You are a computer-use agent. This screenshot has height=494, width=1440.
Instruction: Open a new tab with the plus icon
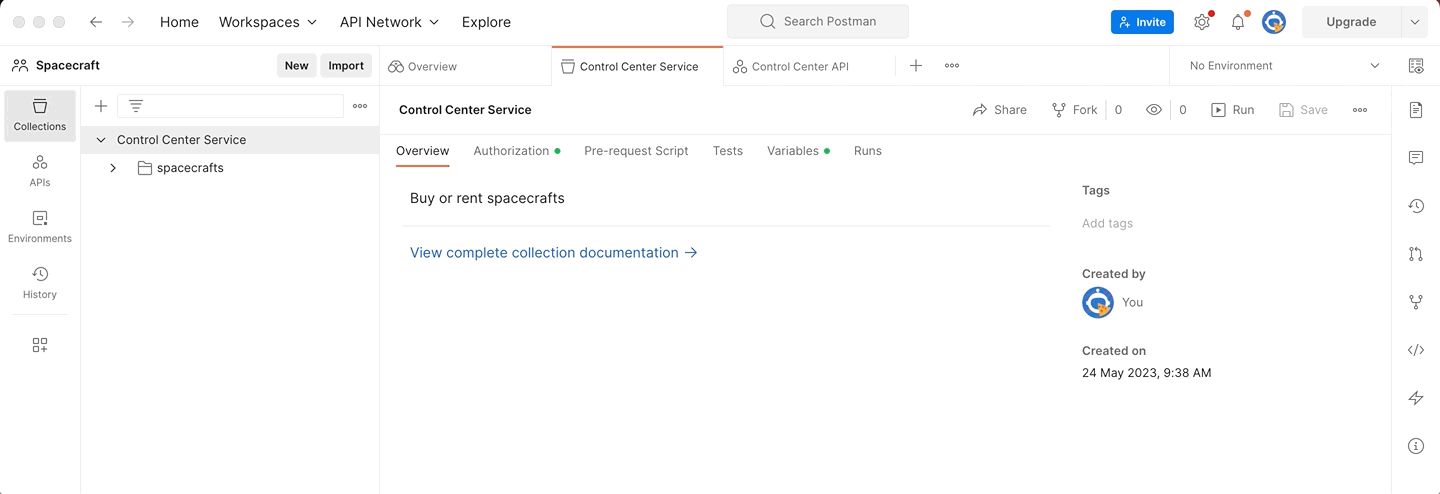[x=916, y=66]
